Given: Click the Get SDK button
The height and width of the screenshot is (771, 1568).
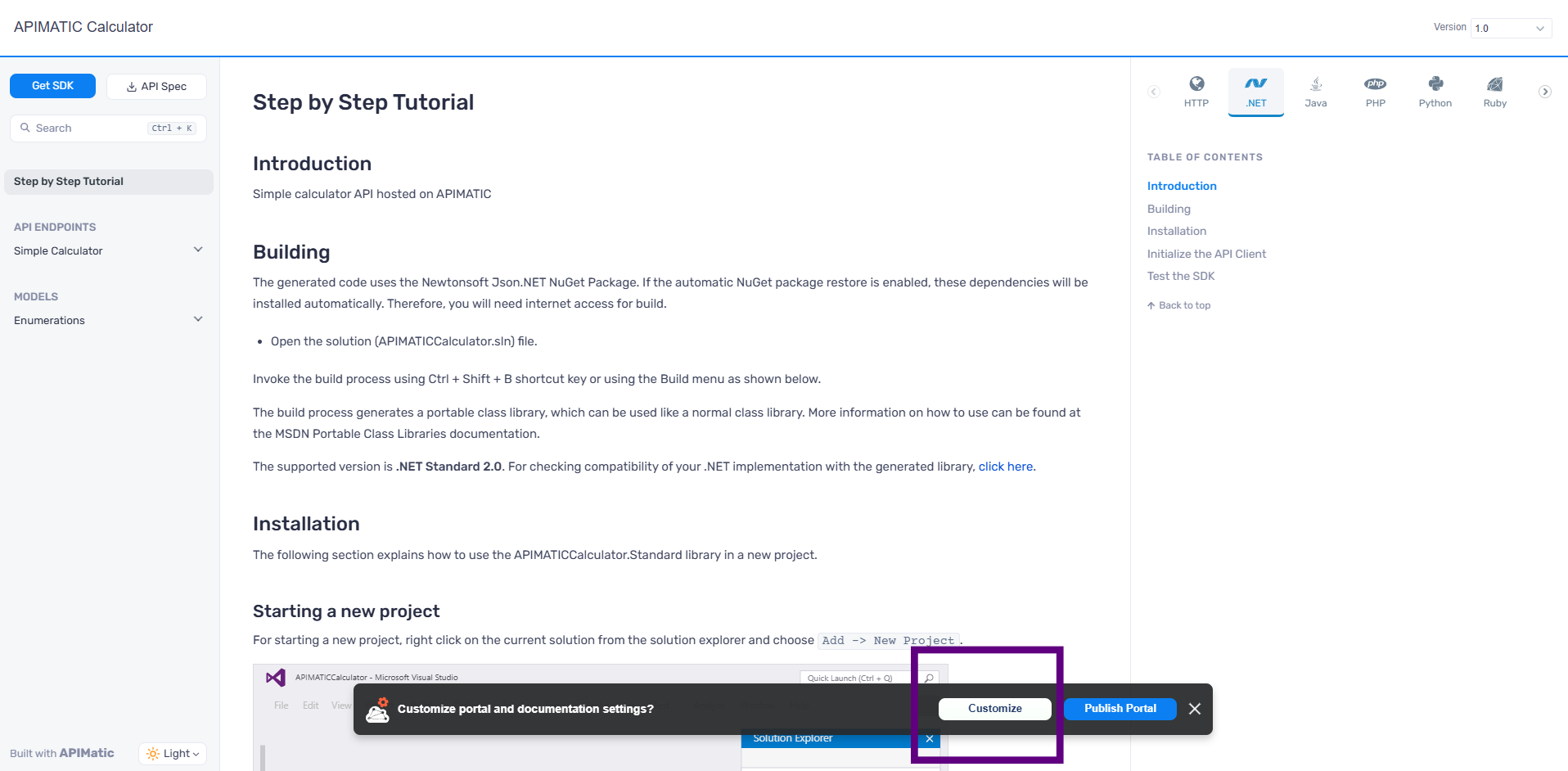Looking at the screenshot, I should click(x=52, y=86).
